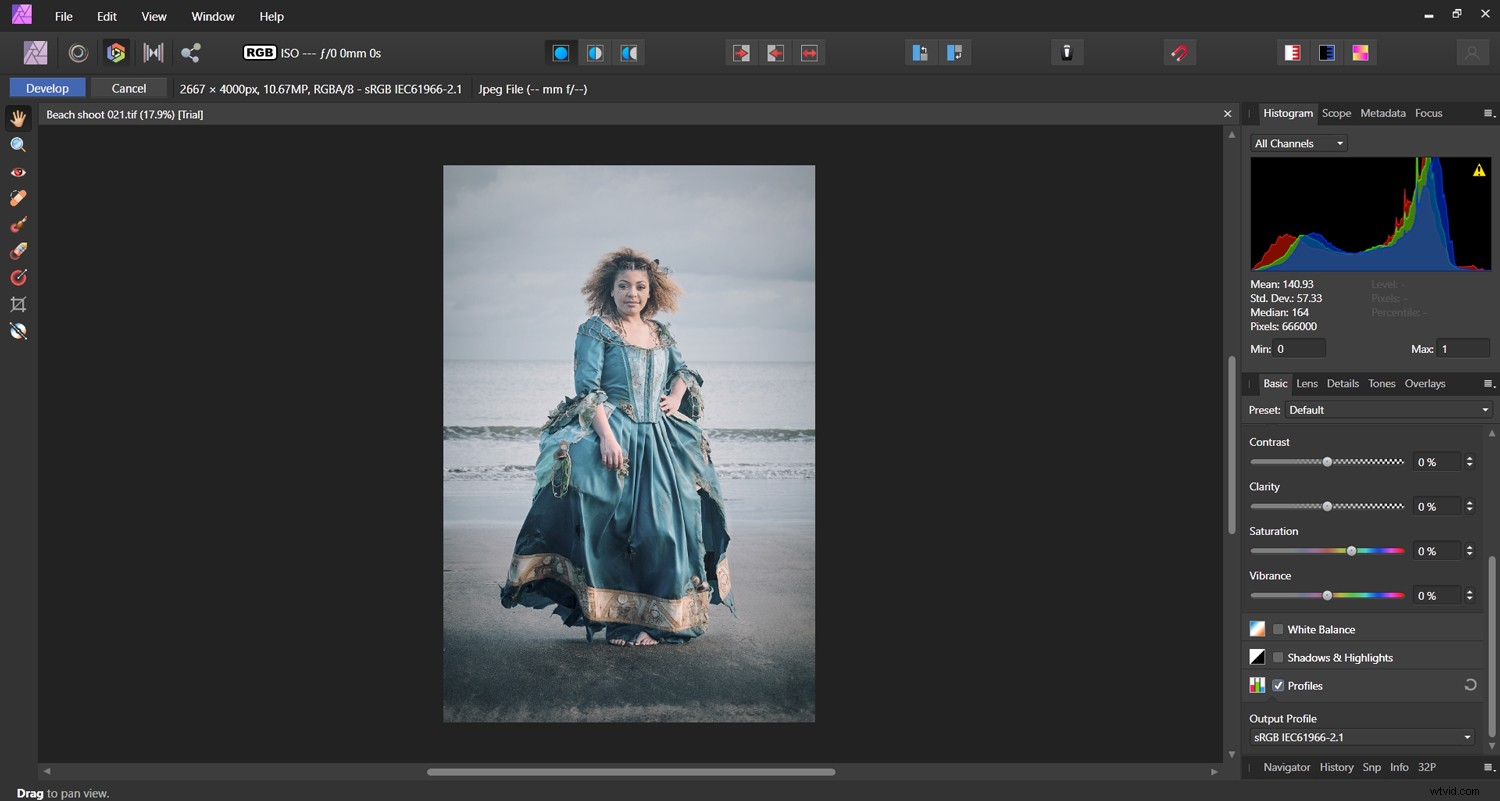The width and height of the screenshot is (1500, 801).
Task: Disable the Profiles checkbox
Action: tap(1278, 685)
